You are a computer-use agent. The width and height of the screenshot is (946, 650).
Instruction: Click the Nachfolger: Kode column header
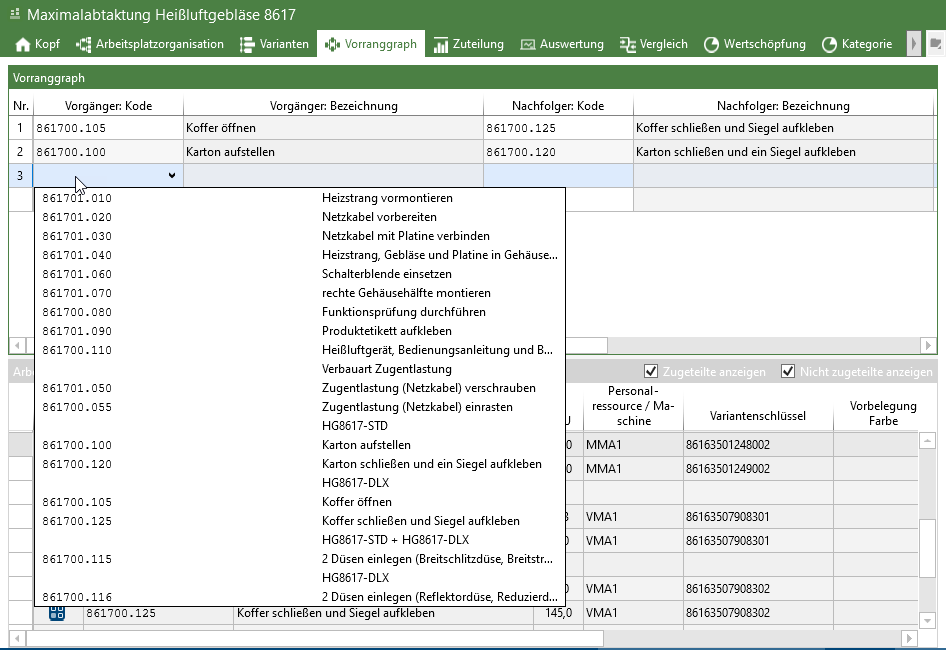click(558, 106)
